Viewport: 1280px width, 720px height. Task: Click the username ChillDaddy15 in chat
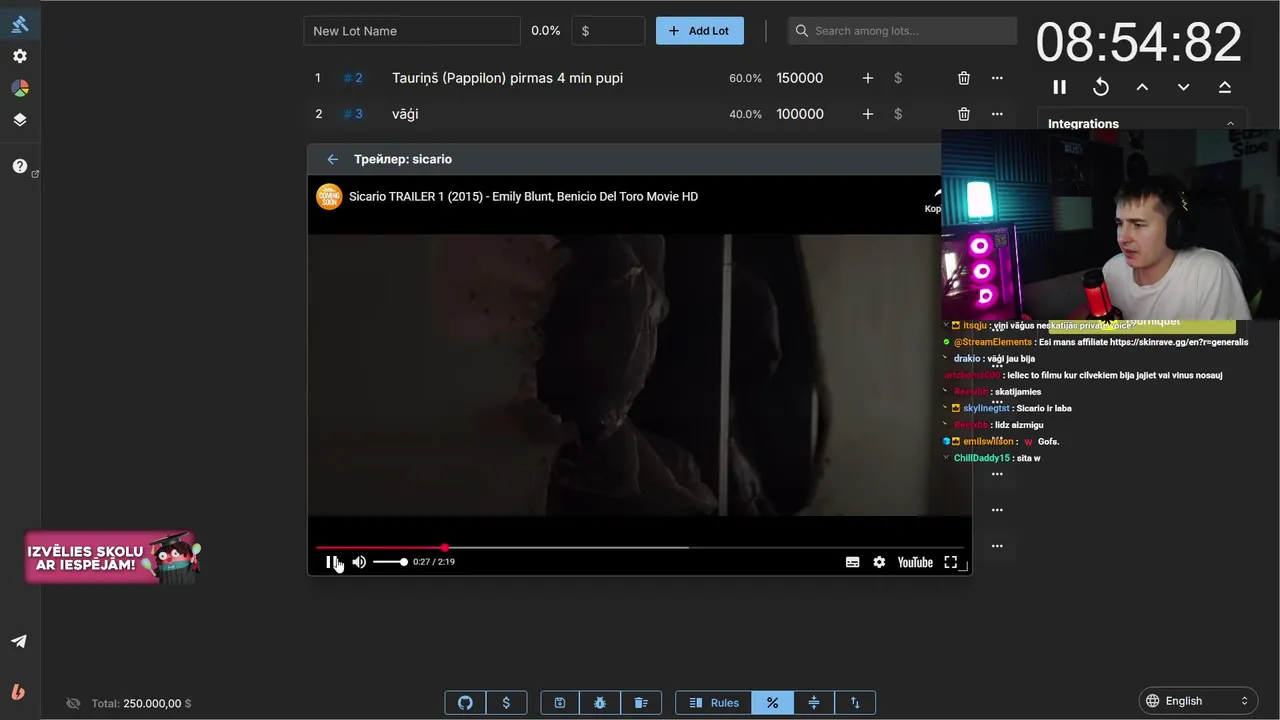point(982,458)
